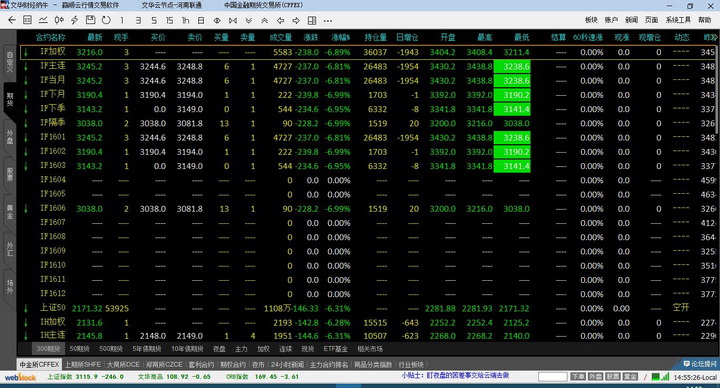Viewport: 720px width, 388px height.
Task: Click the double-chevron down toolbar icon
Action: [x=249, y=21]
